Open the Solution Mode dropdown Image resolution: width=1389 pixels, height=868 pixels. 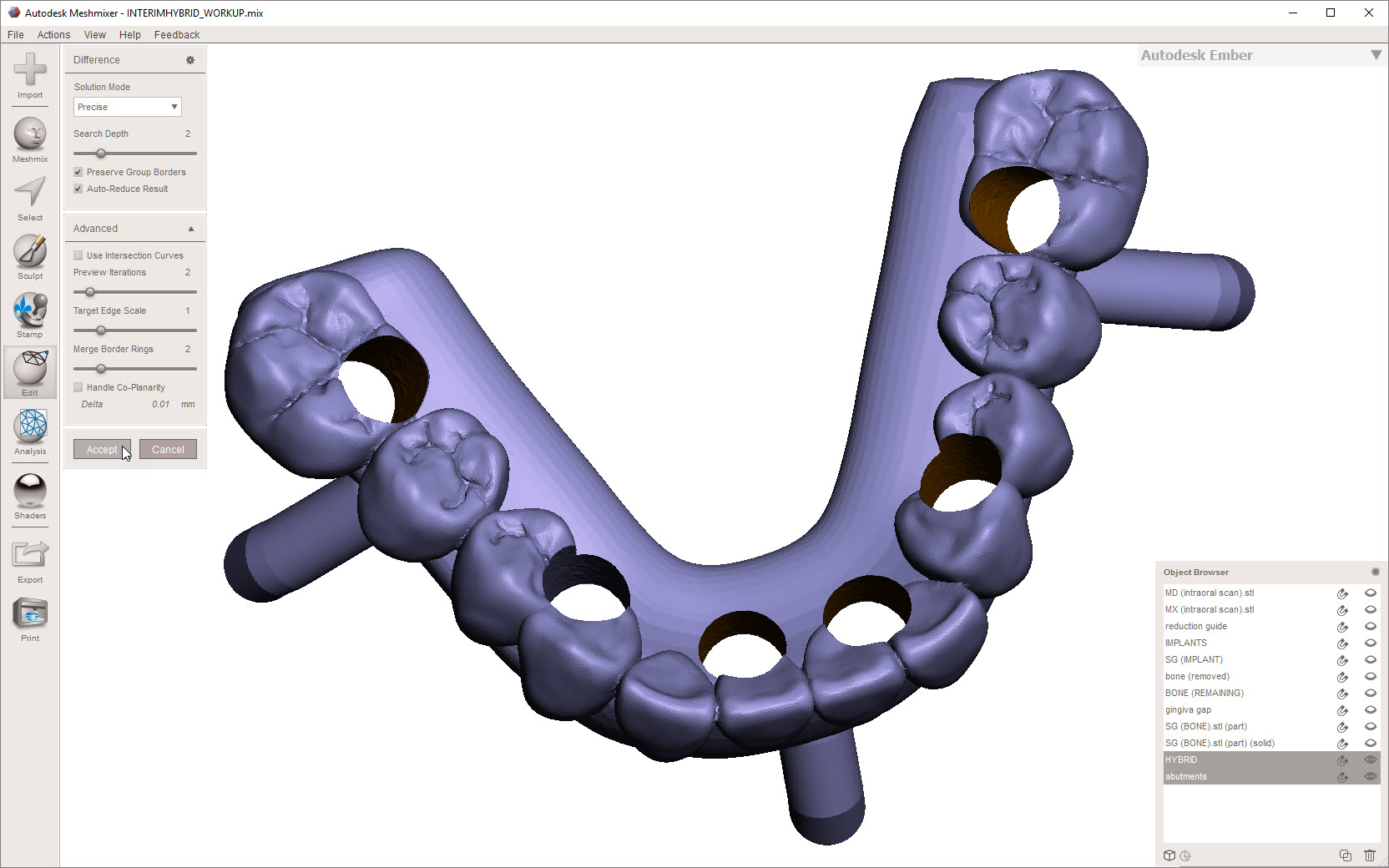pos(127,107)
